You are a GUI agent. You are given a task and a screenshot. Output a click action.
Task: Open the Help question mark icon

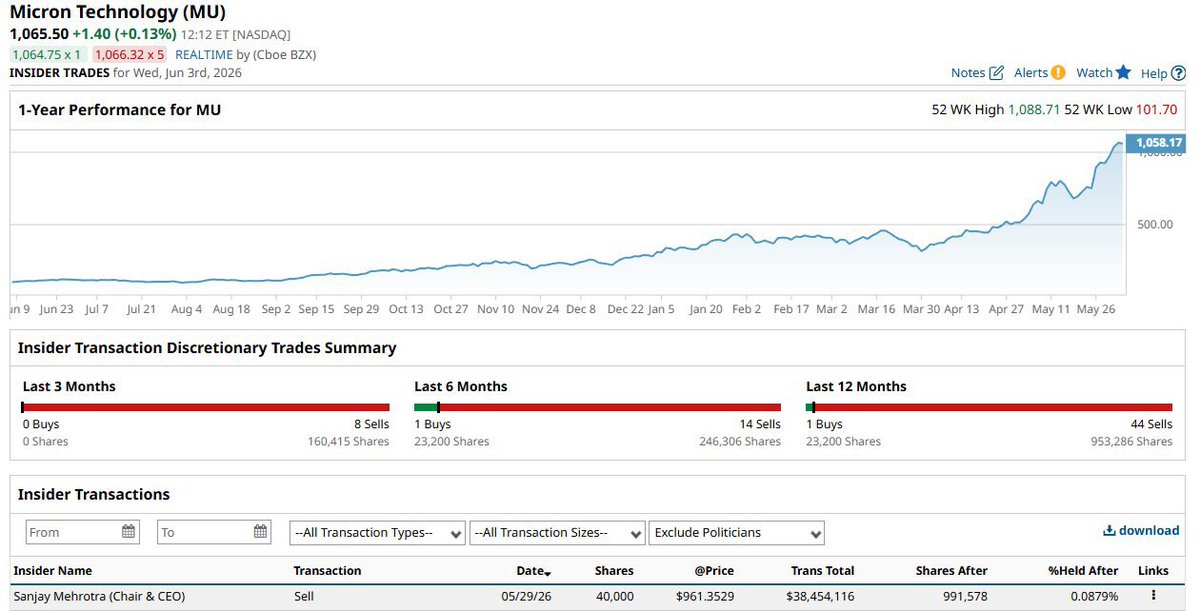(x=1179, y=73)
